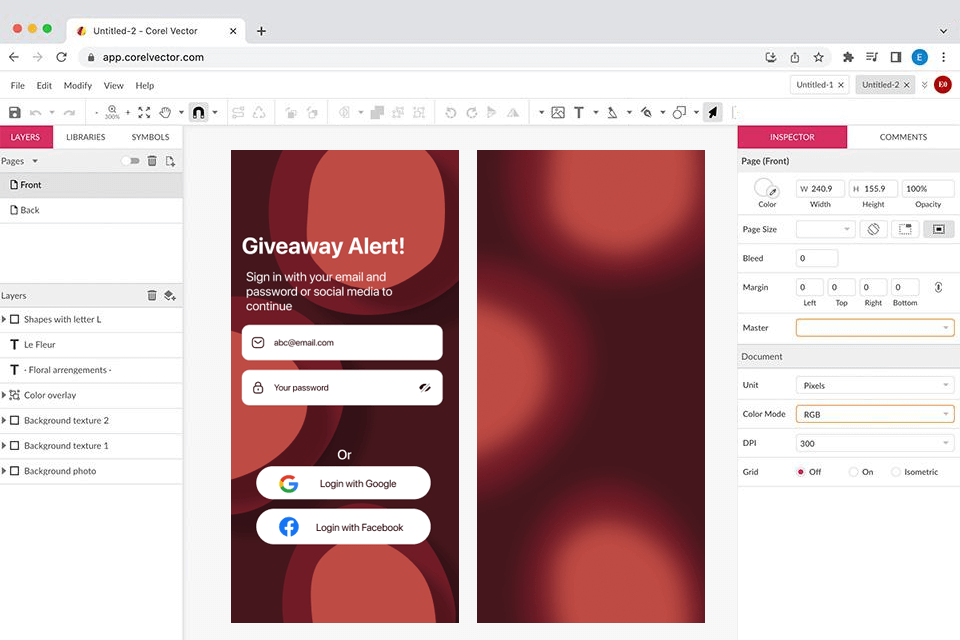This screenshot has height=640, width=960.
Task: Open the File menu
Action: coord(18,86)
